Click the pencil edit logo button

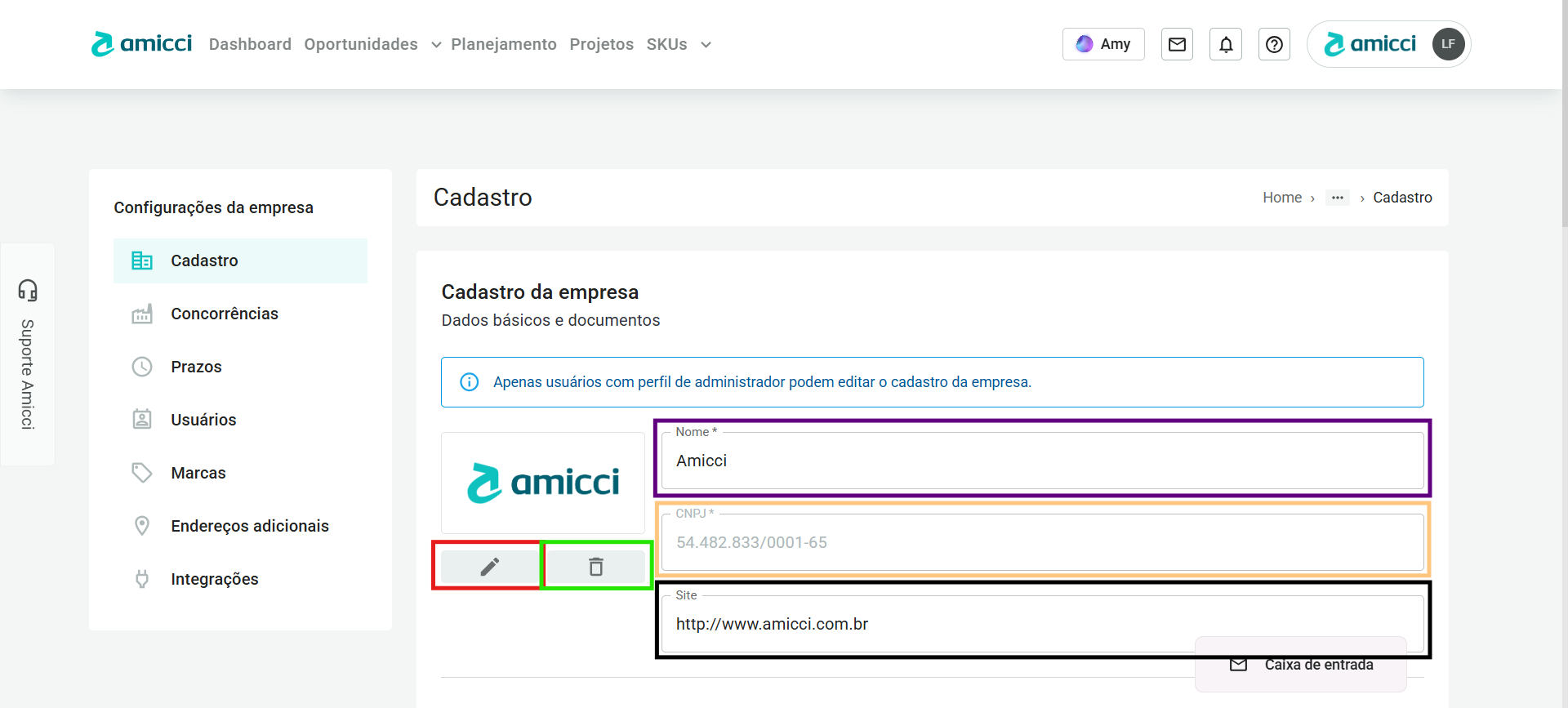[x=489, y=566]
